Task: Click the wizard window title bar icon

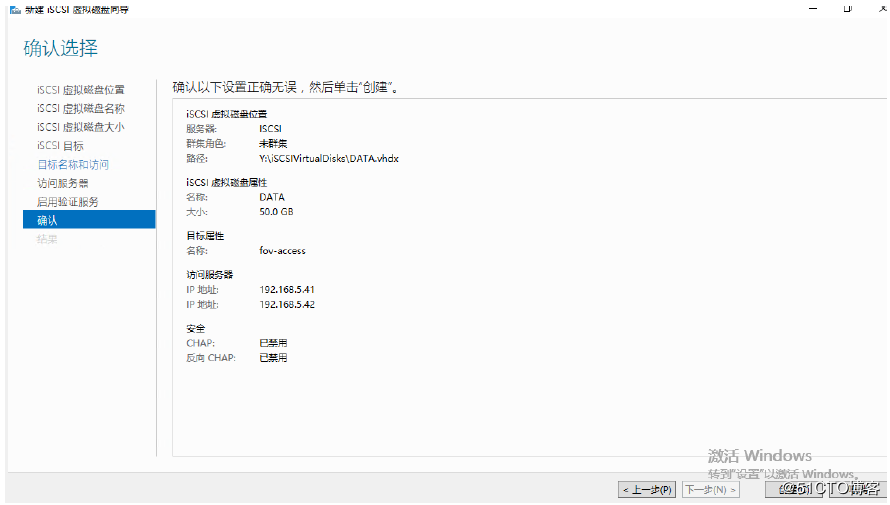Action: (x=15, y=9)
